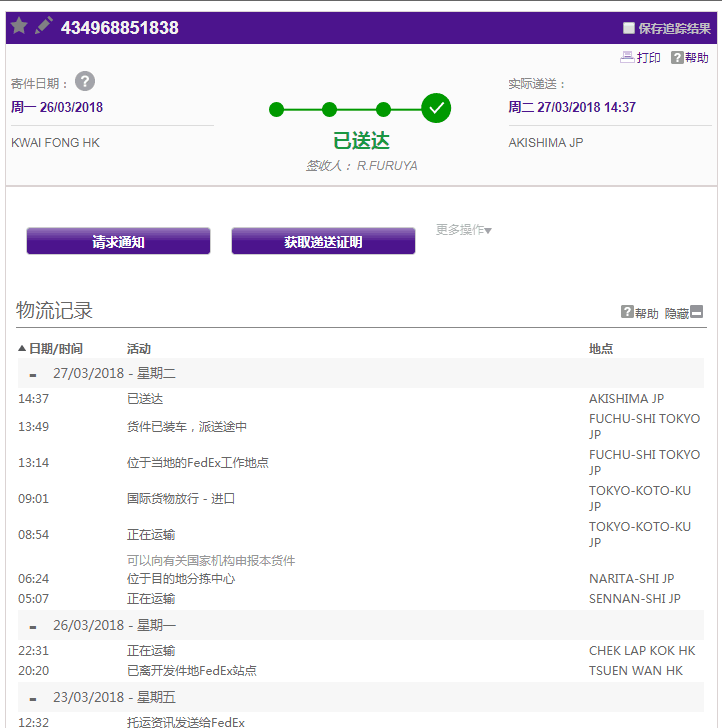Click the 获取递送证明 button
Screen dimensions: 722x728
click(x=323, y=241)
